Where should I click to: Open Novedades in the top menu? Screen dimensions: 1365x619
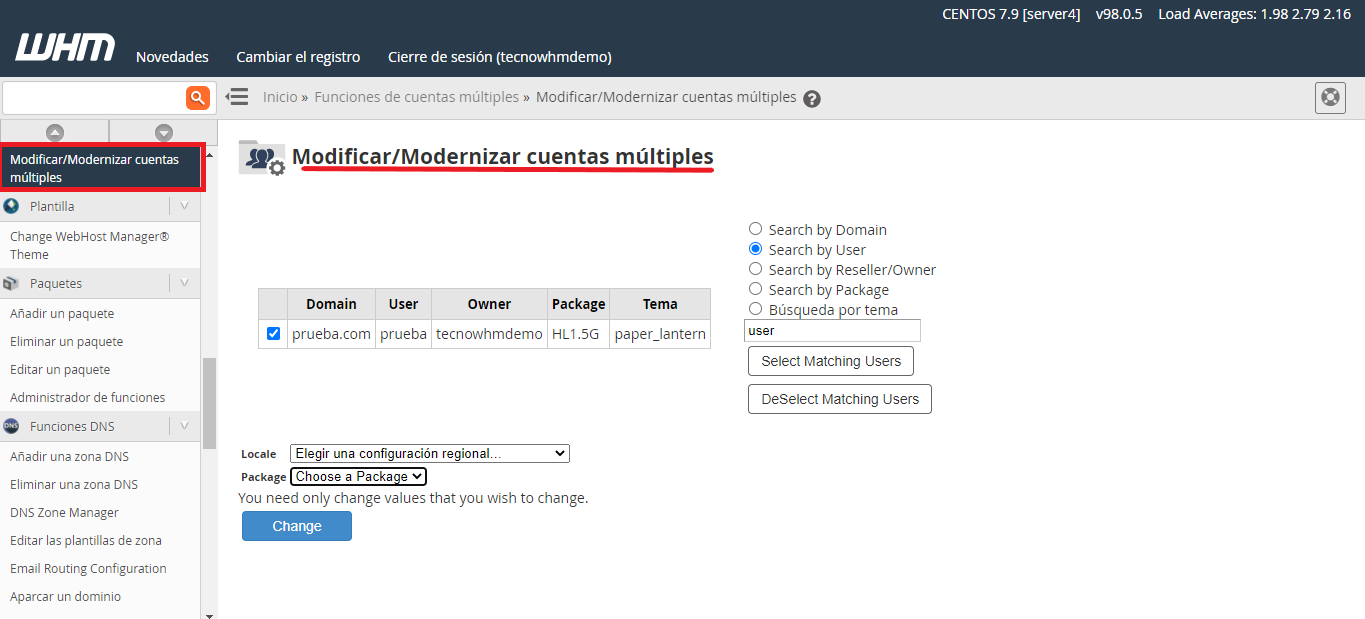point(172,57)
